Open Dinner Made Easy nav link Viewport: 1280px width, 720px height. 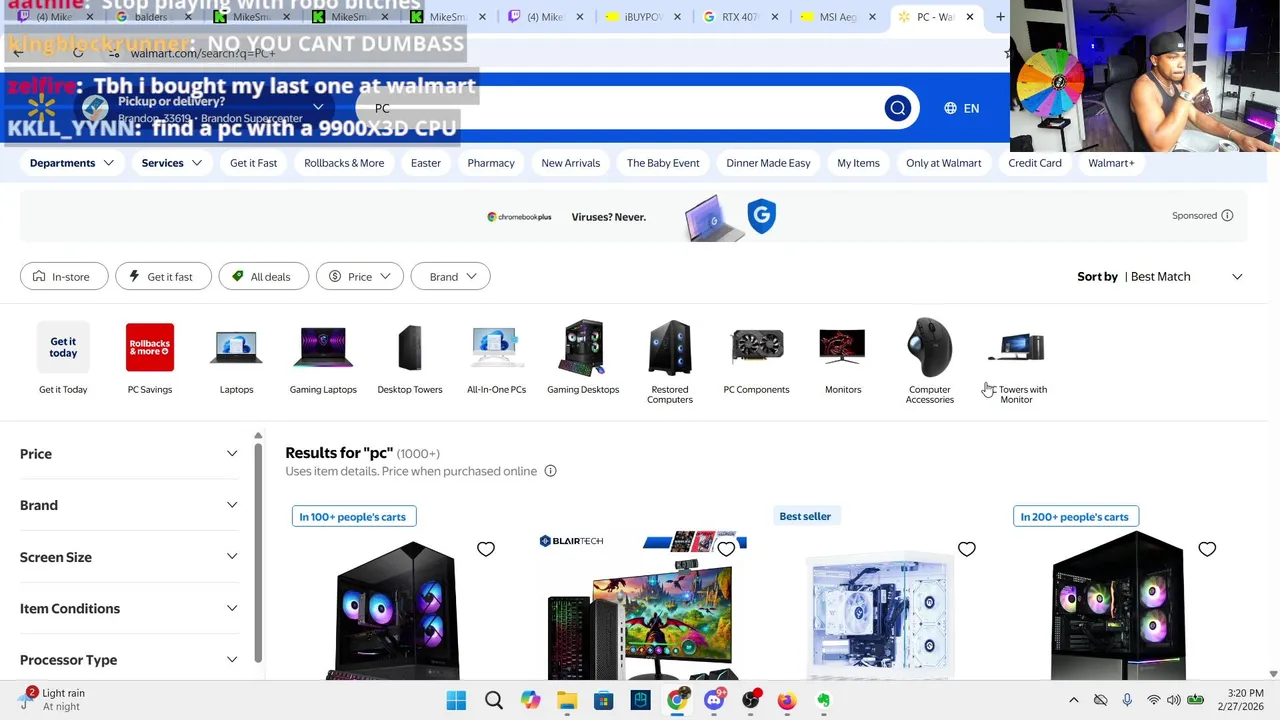click(768, 163)
